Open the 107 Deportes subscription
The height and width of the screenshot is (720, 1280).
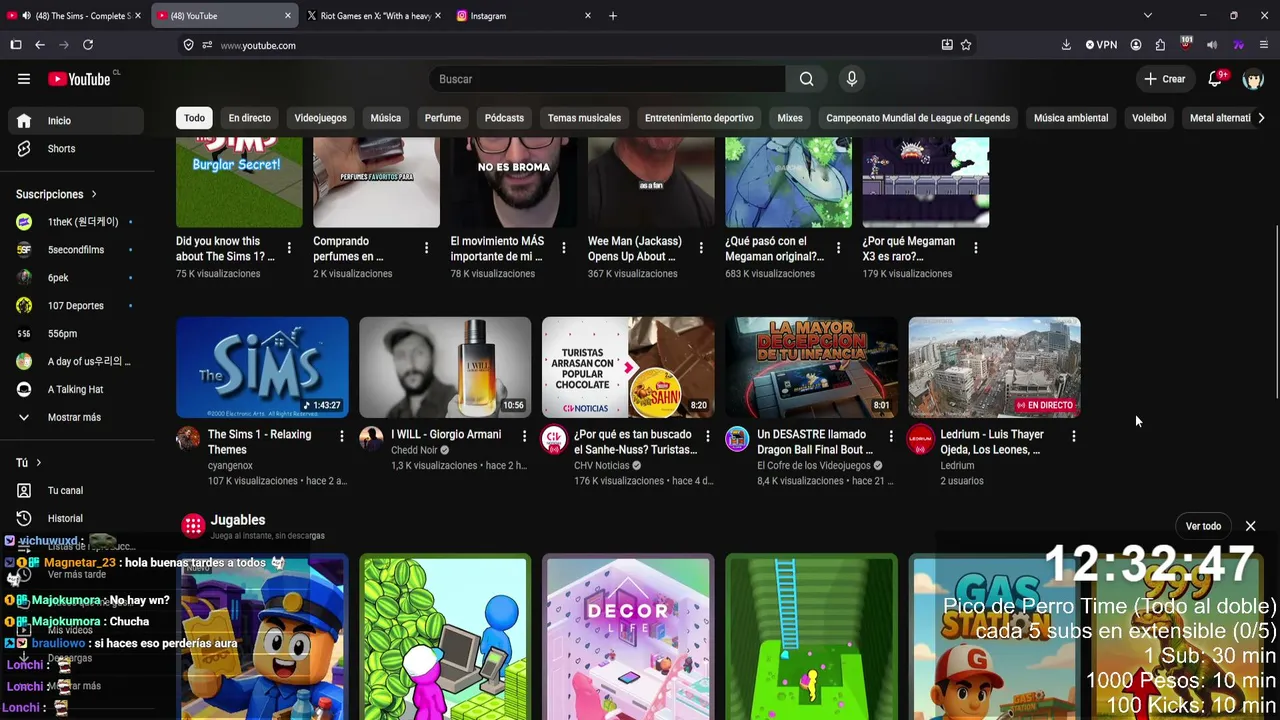tap(76, 306)
